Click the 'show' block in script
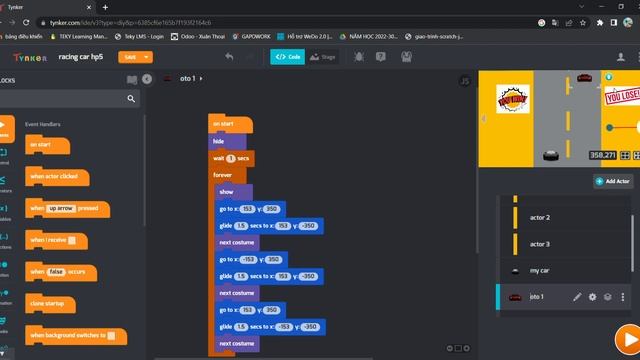Viewport: 640px width, 360px height. pyautogui.click(x=233, y=192)
